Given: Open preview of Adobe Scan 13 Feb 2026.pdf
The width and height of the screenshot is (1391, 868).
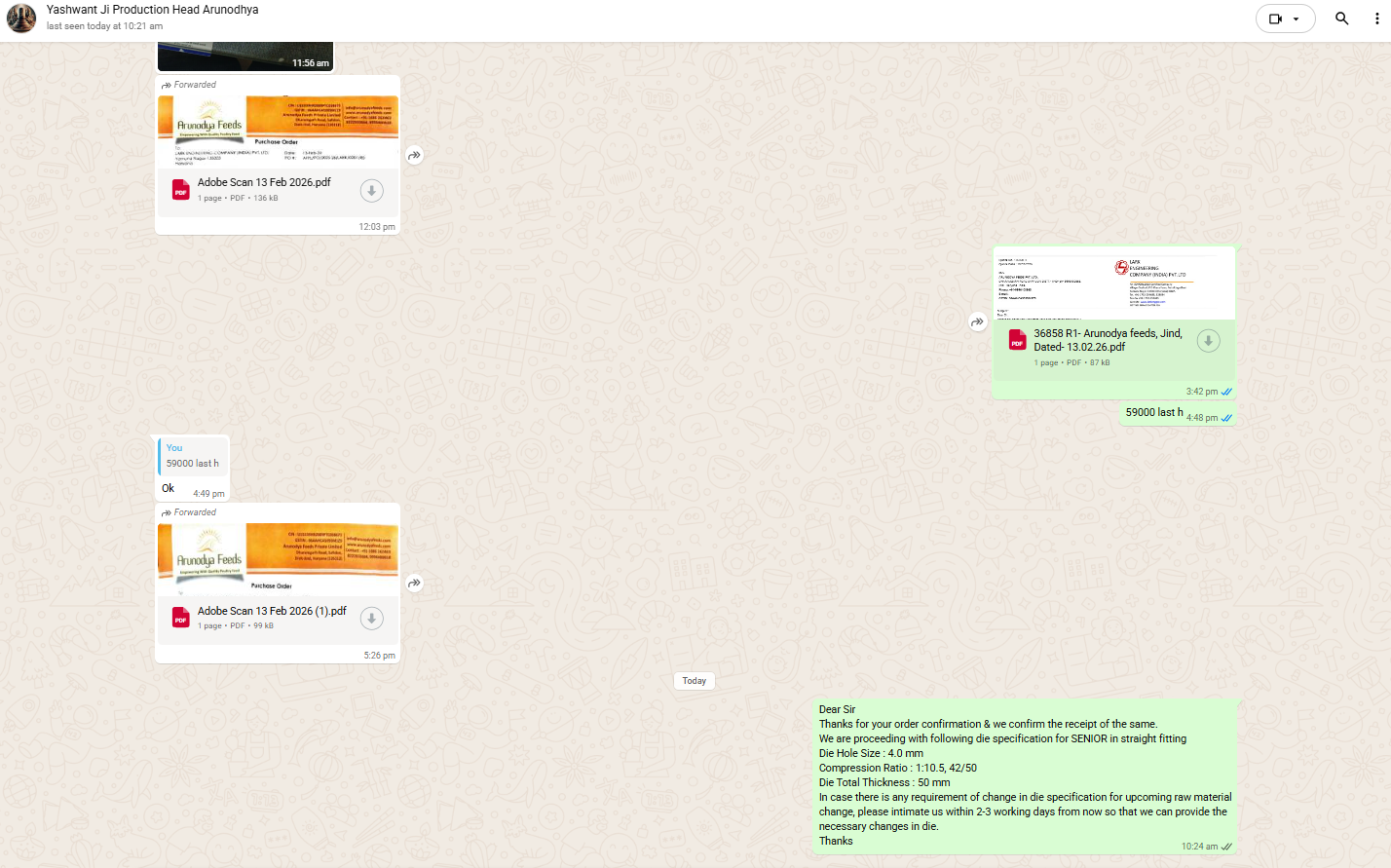Looking at the screenshot, I should coord(278,132).
